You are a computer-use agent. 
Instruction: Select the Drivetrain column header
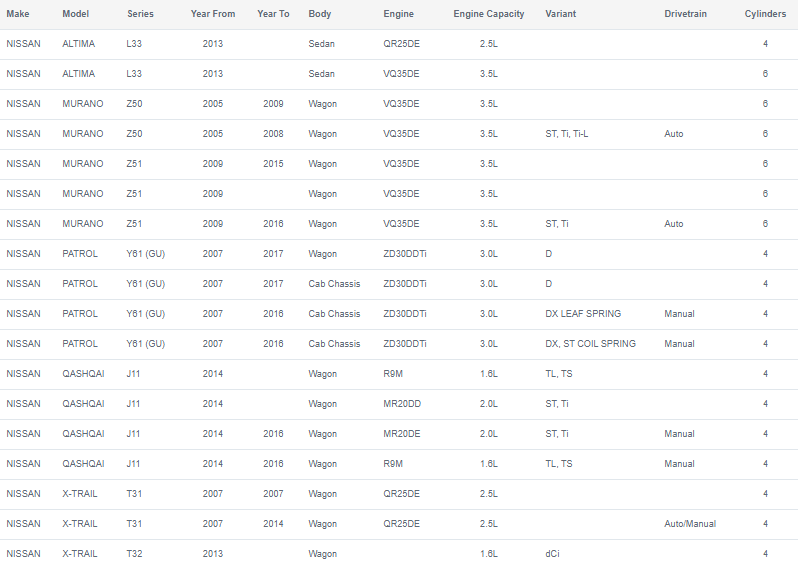686,14
